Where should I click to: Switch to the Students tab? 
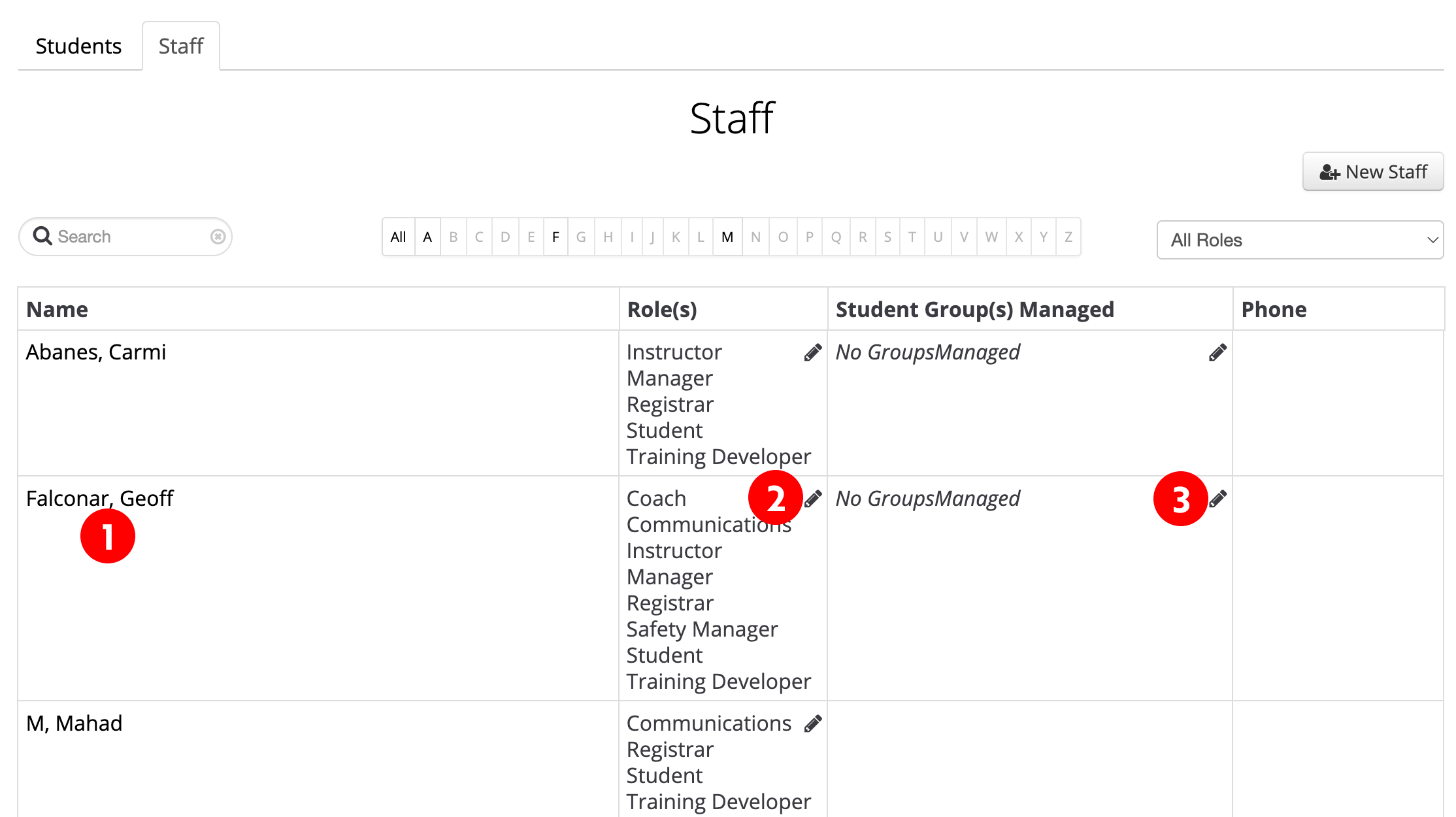78,46
